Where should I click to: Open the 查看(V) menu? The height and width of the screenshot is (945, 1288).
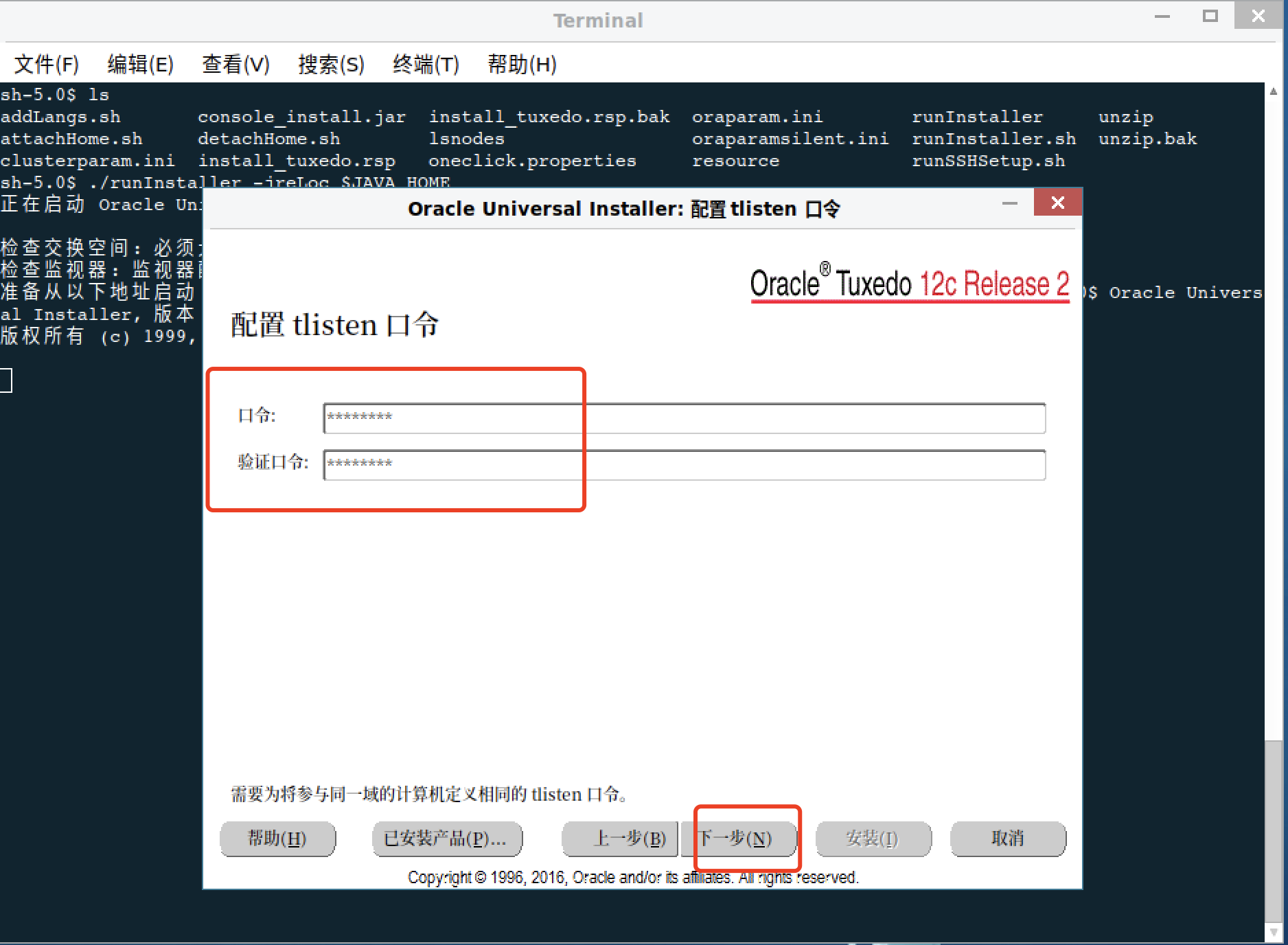pyautogui.click(x=236, y=65)
